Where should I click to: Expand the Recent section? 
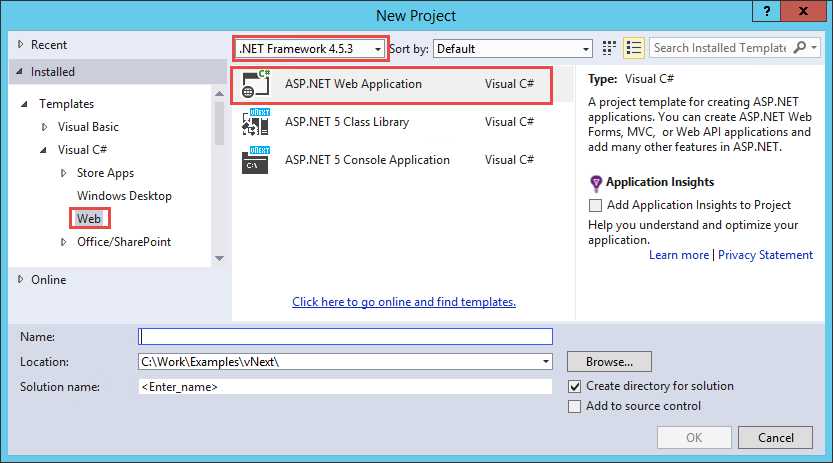21,45
